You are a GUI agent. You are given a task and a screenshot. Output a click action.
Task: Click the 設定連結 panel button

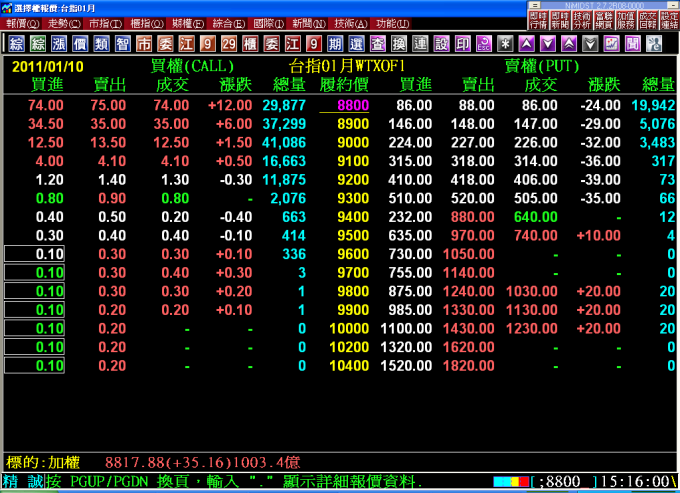[669, 20]
